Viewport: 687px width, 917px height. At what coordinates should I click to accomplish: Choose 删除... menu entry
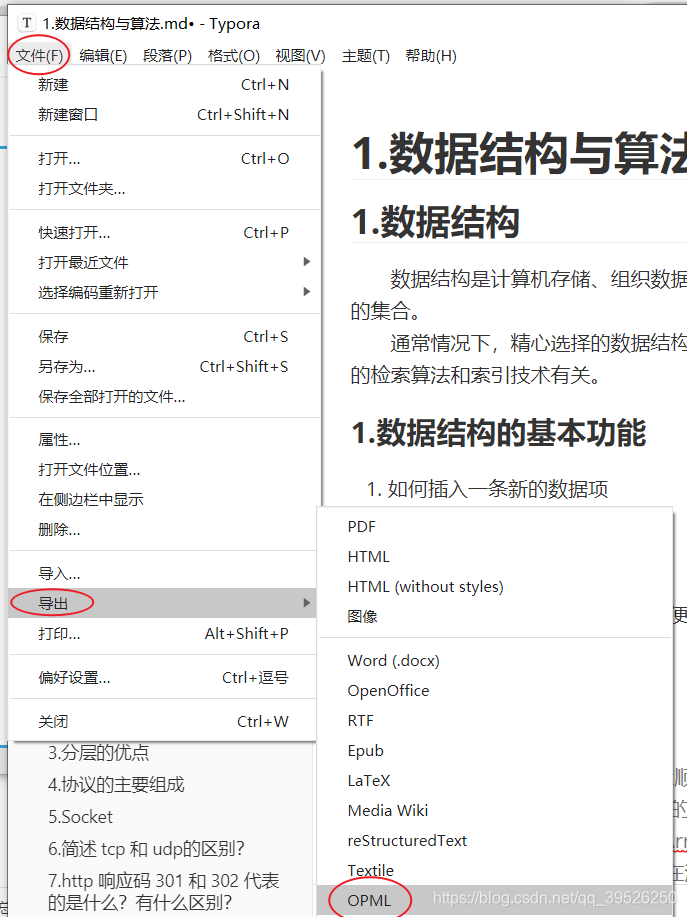tap(164, 530)
